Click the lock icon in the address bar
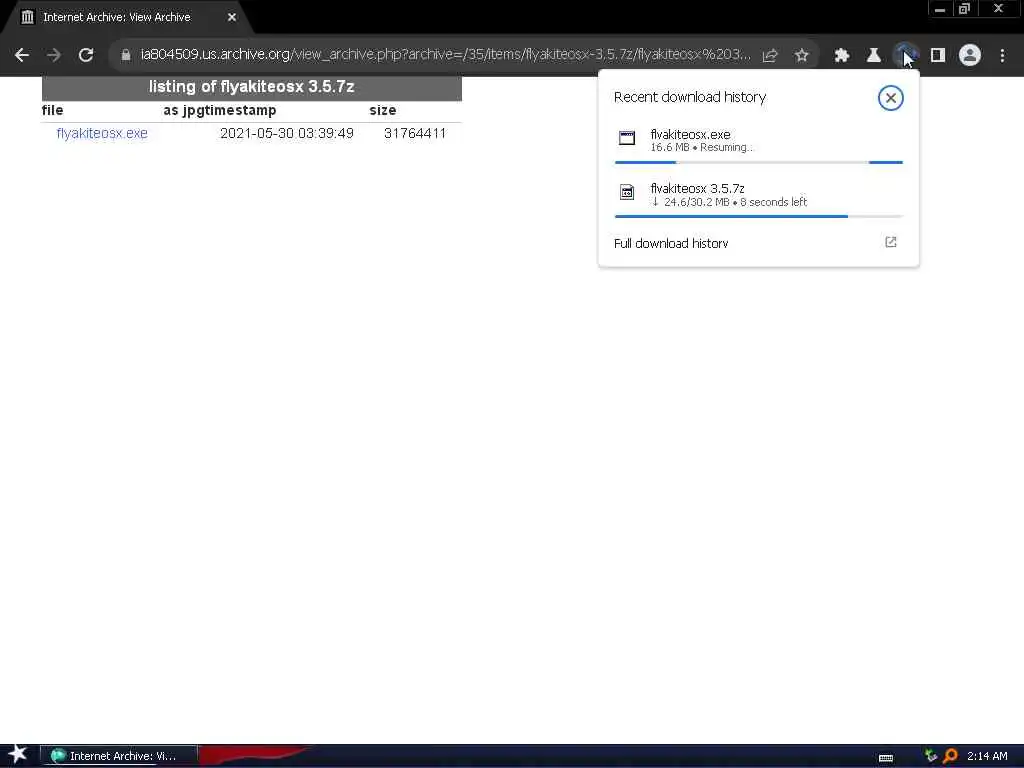This screenshot has width=1024, height=768. (x=126, y=56)
